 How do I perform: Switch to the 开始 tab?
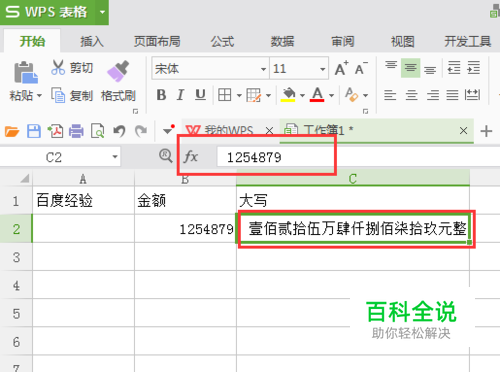(32, 41)
